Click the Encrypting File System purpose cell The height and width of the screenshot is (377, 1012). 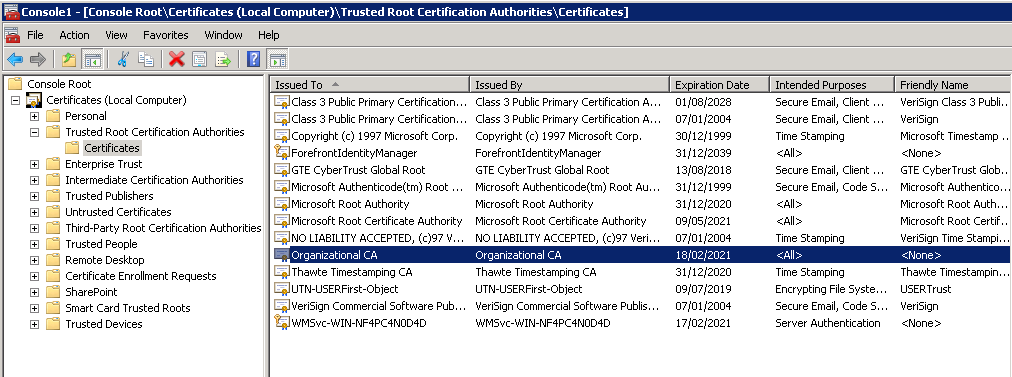click(x=831, y=289)
